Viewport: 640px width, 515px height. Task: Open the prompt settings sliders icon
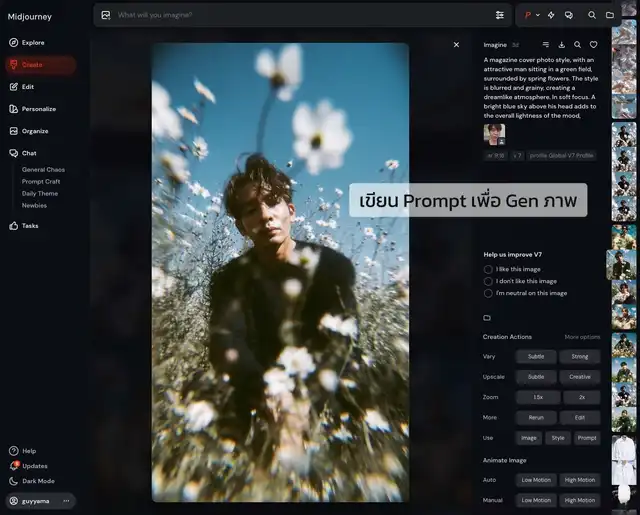pos(500,15)
